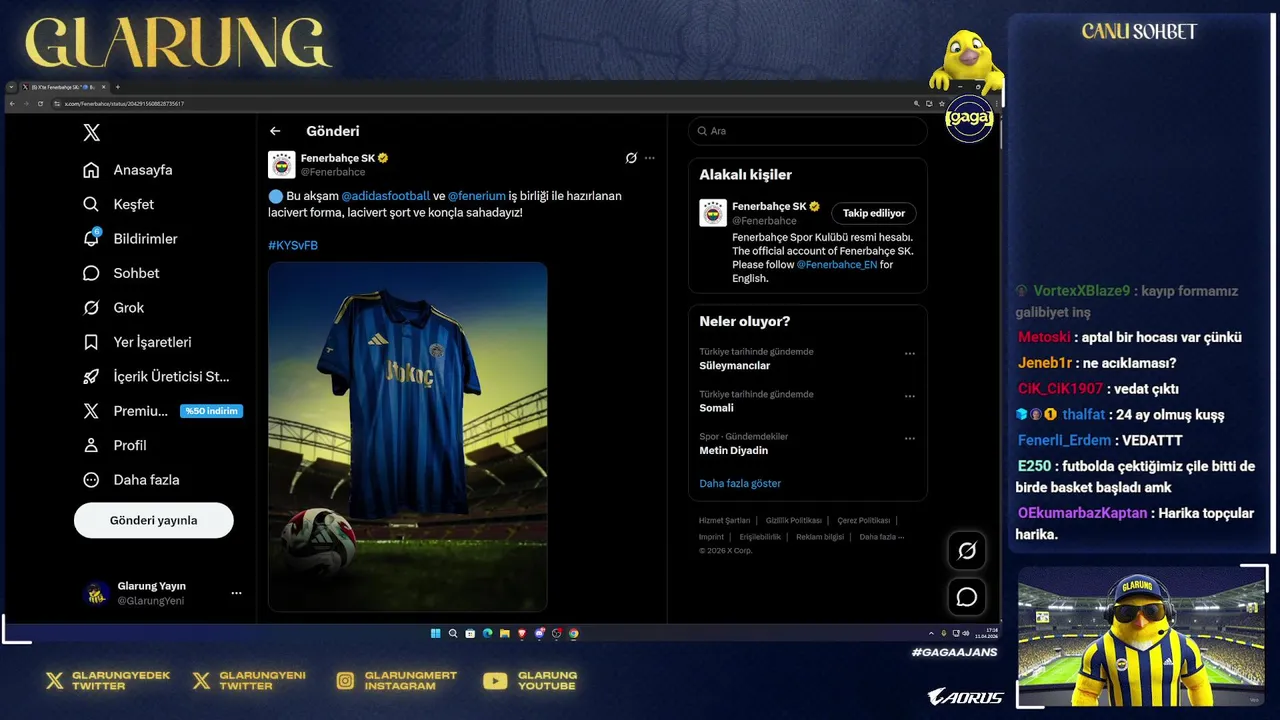Go back using the Gönderi arrow
This screenshot has width=1280, height=720.
pyautogui.click(x=275, y=131)
